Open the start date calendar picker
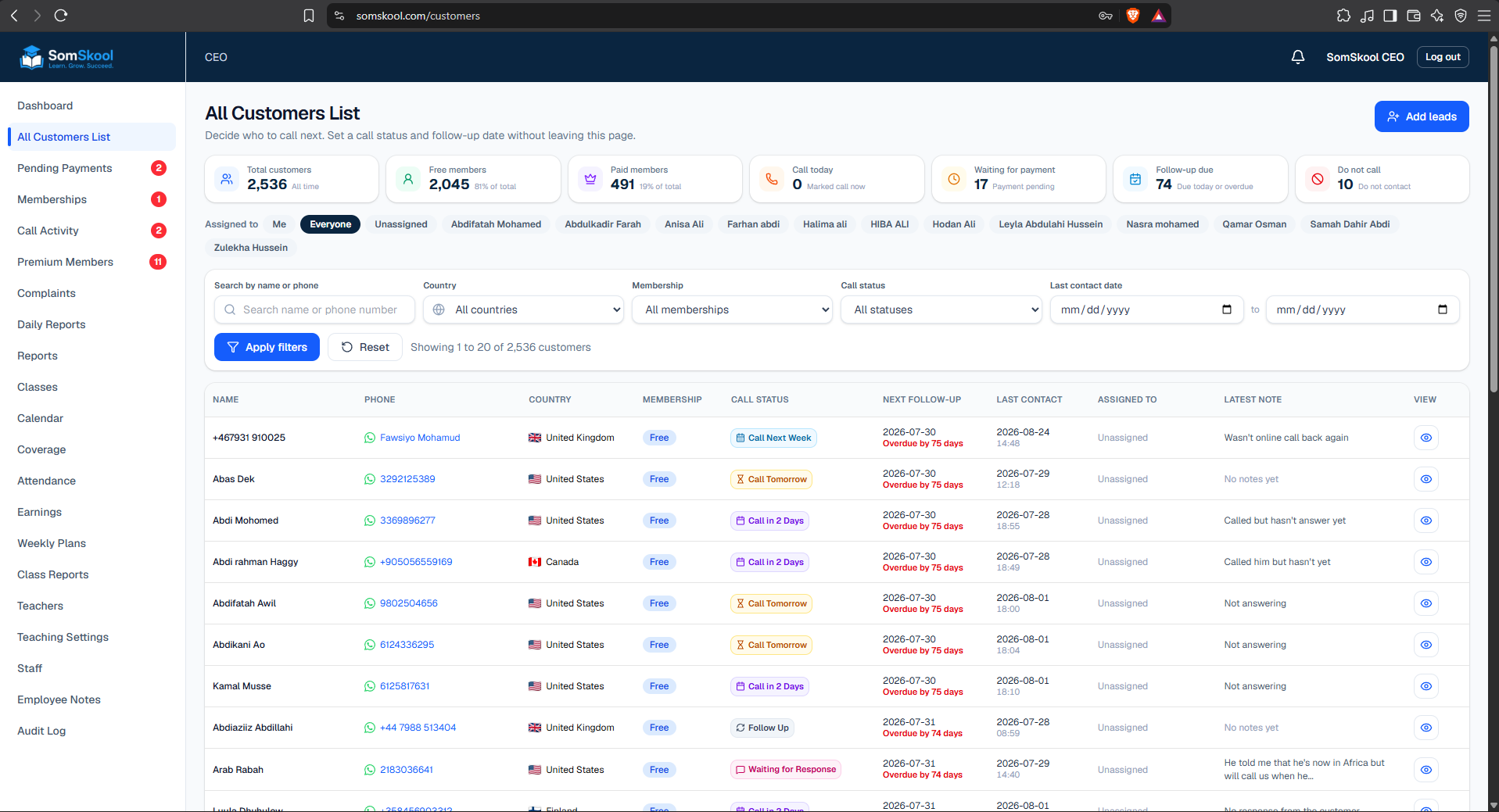The height and width of the screenshot is (812, 1499). [1227, 309]
